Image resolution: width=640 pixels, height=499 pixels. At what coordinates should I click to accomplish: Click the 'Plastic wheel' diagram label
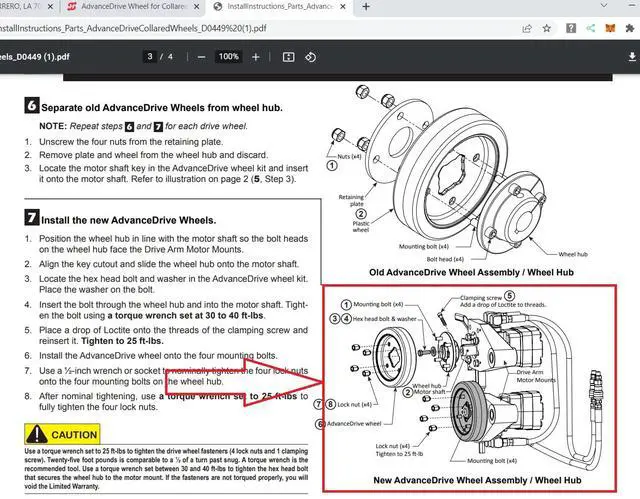pyautogui.click(x=361, y=226)
